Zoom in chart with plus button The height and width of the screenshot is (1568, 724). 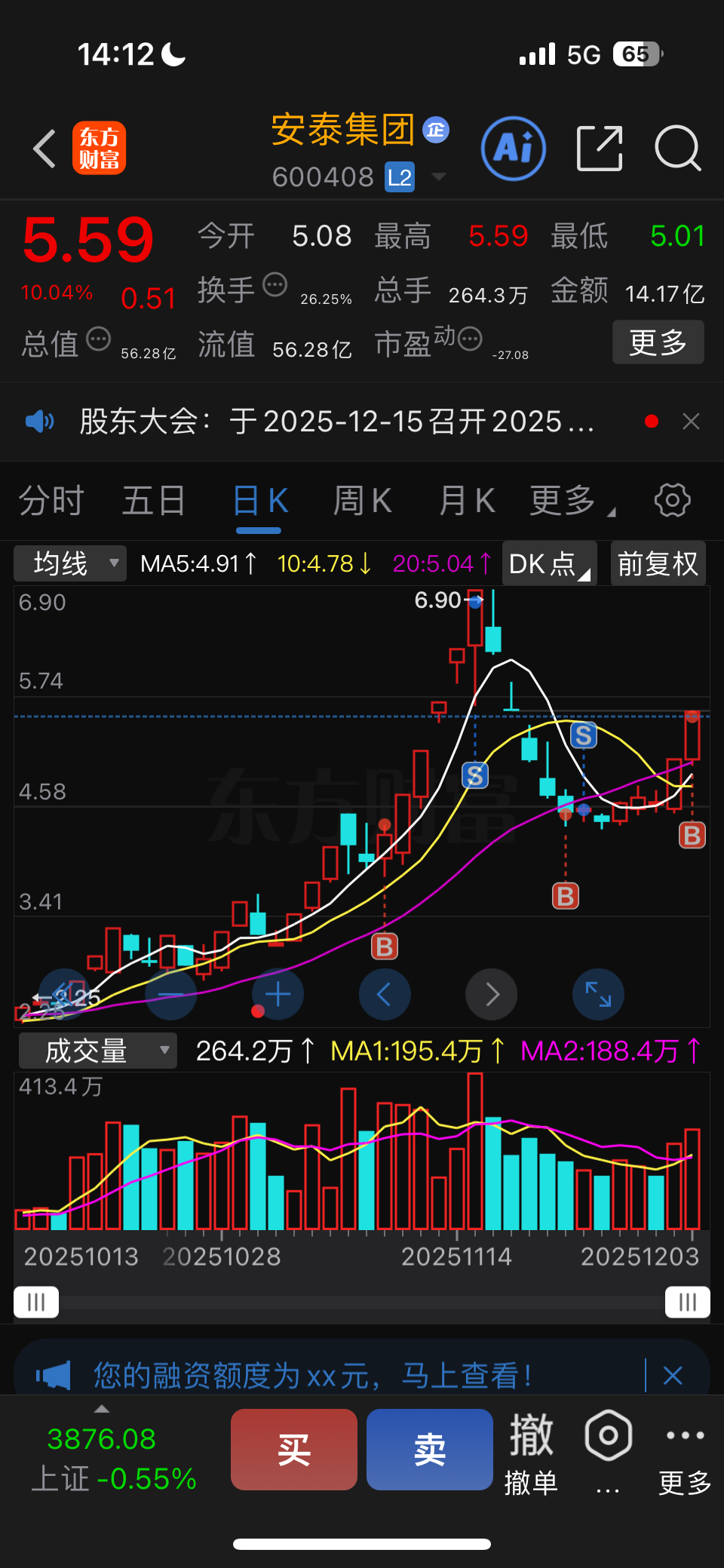(278, 995)
